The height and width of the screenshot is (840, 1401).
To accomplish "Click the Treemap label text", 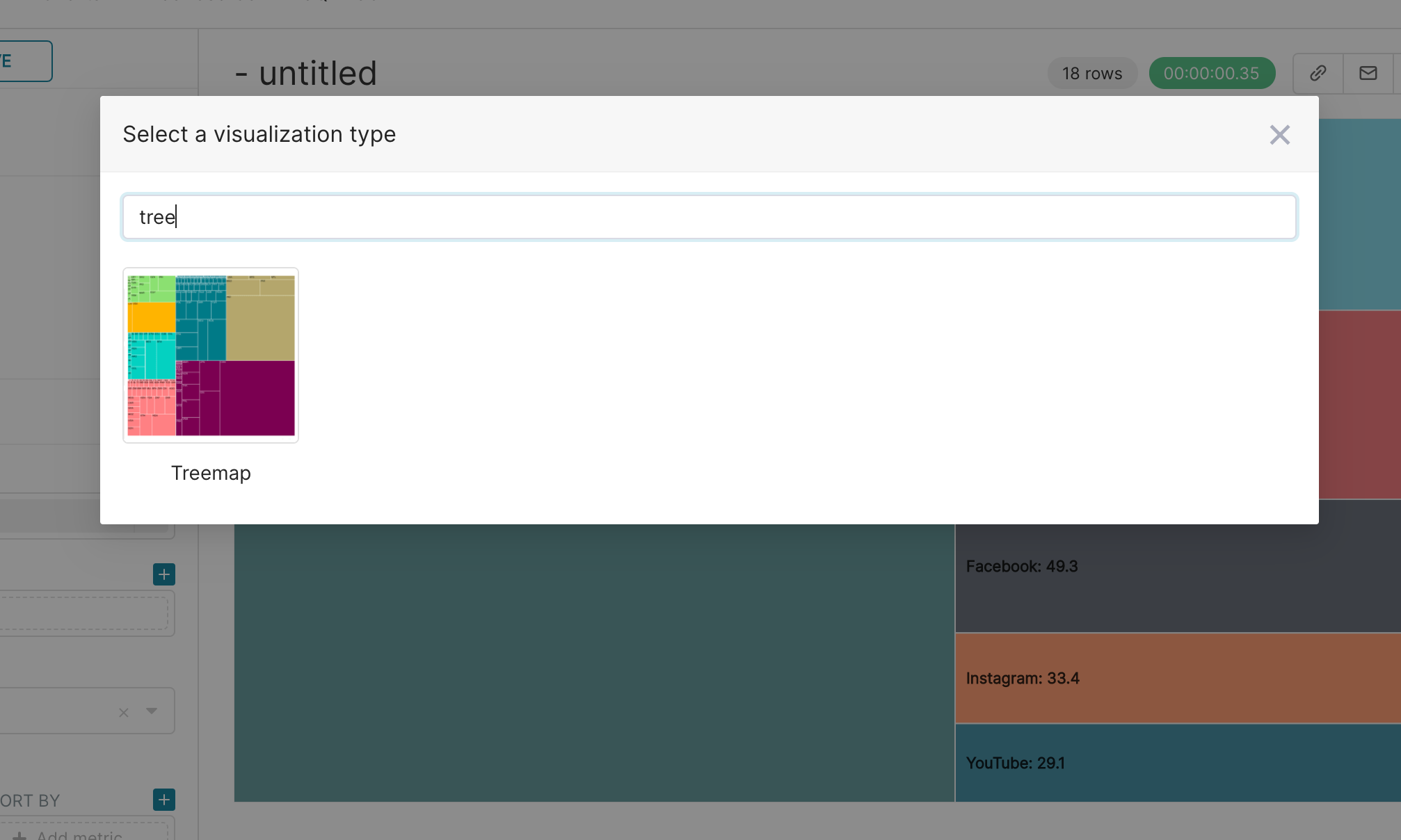I will click(x=211, y=473).
